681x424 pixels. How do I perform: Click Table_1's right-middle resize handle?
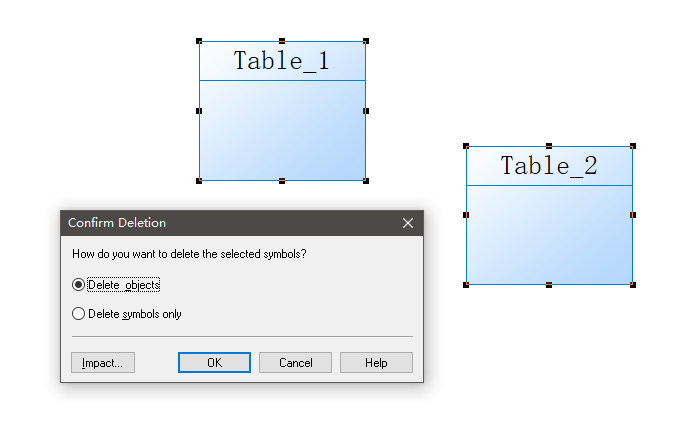366,111
